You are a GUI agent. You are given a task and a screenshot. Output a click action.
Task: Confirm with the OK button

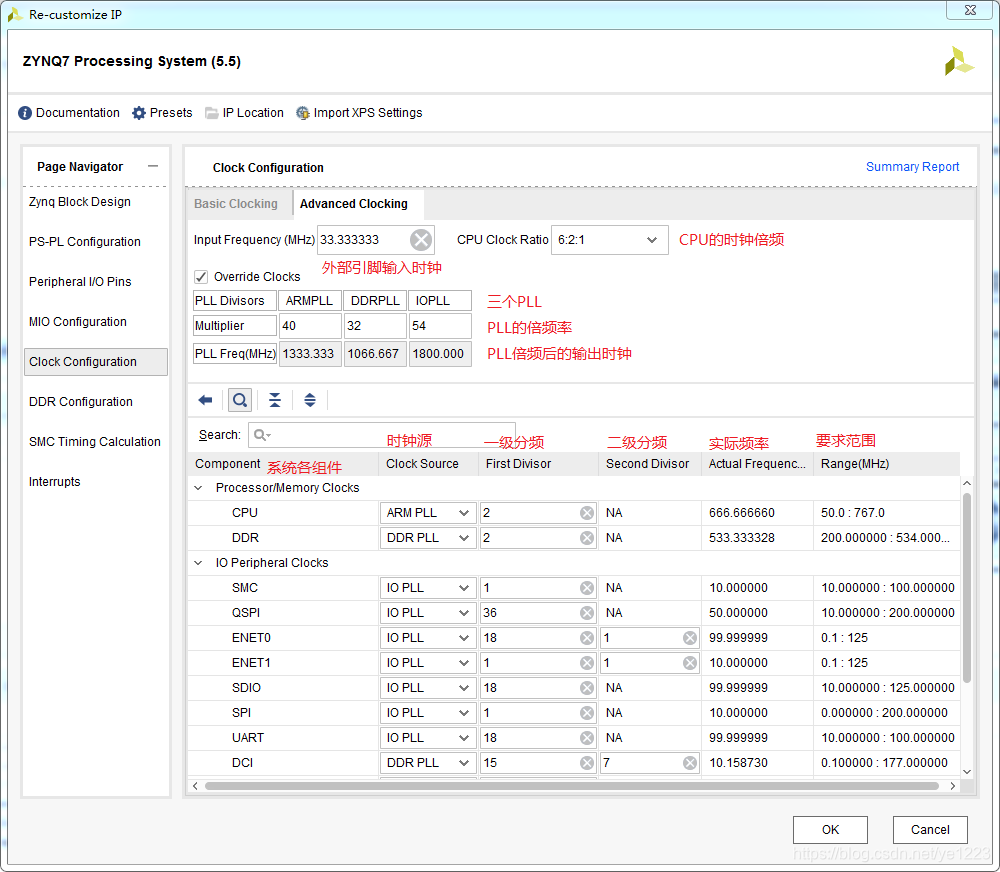(830, 830)
